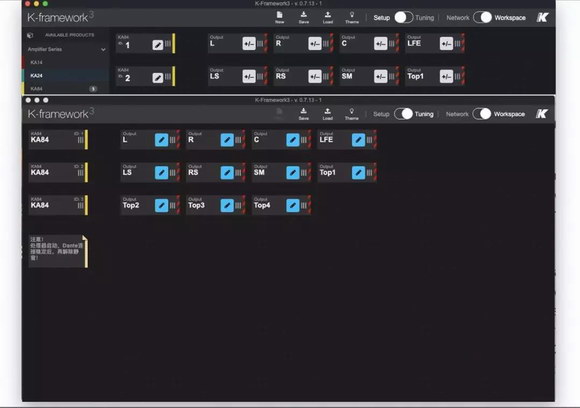This screenshot has width=580, height=408.
Task: Click the yellow sticky note with Chinese text
Action: click(58, 251)
